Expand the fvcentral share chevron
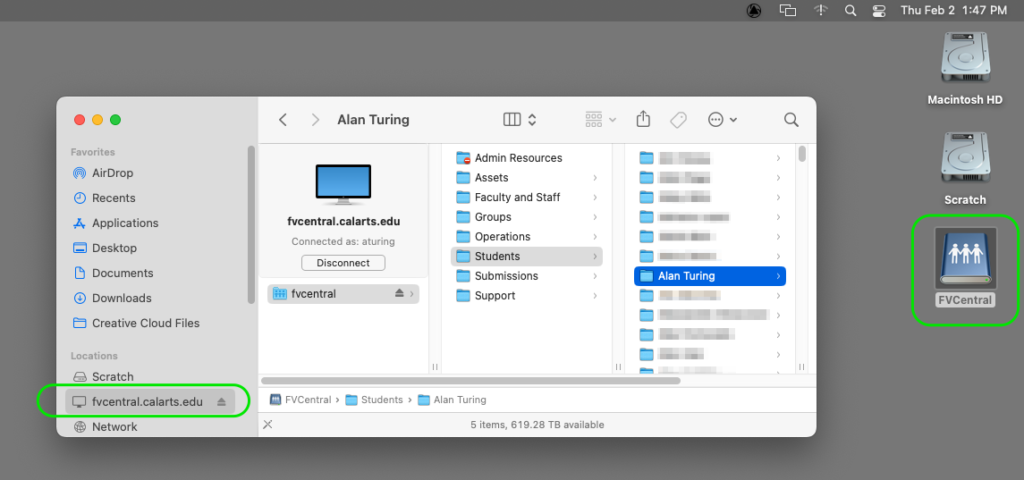The width and height of the screenshot is (1024, 480). coord(411,294)
